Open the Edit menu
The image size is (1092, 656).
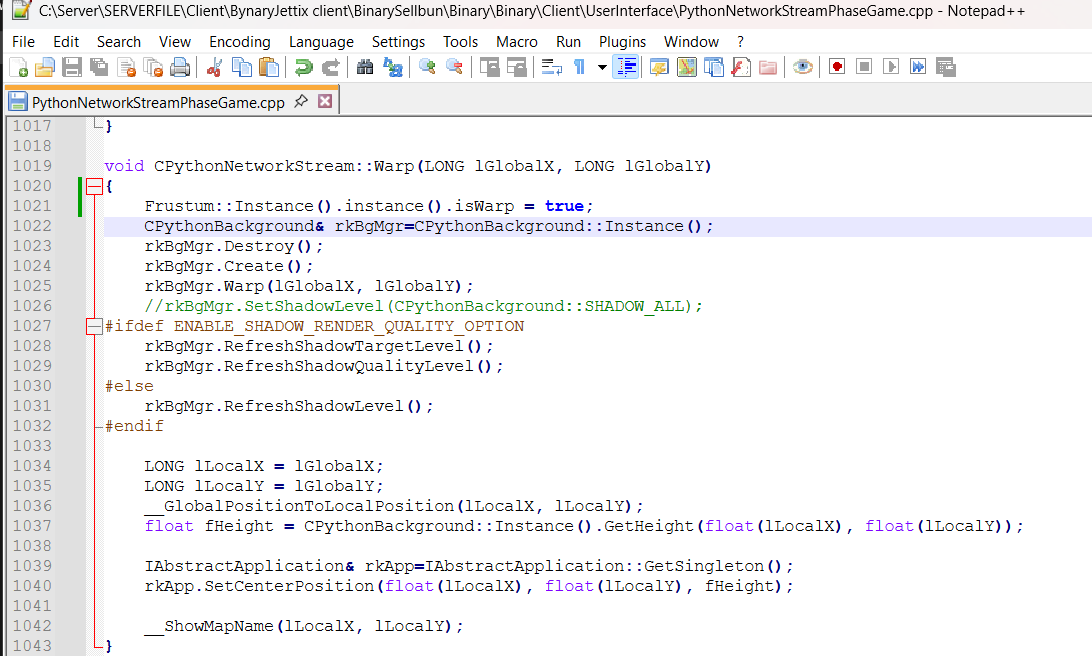pos(66,42)
